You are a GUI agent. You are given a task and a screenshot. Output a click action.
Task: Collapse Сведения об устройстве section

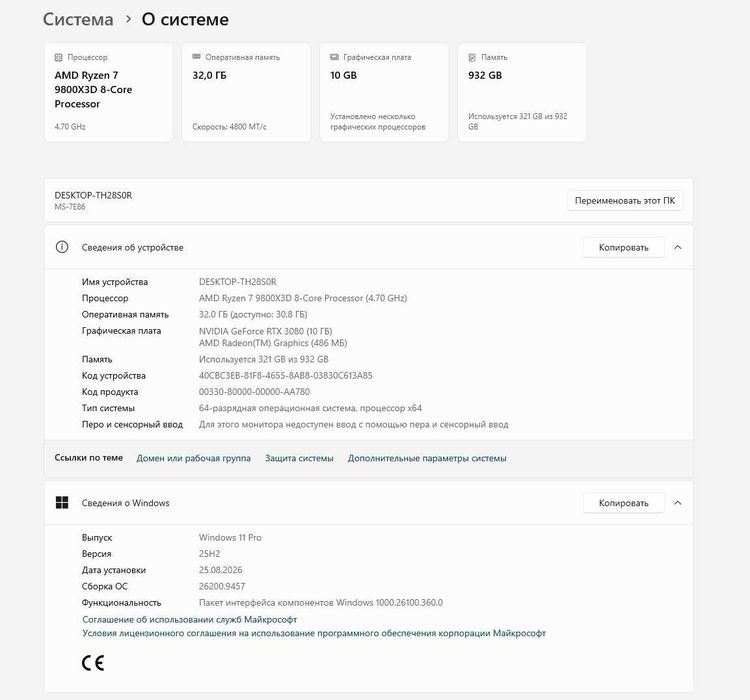tap(678, 247)
